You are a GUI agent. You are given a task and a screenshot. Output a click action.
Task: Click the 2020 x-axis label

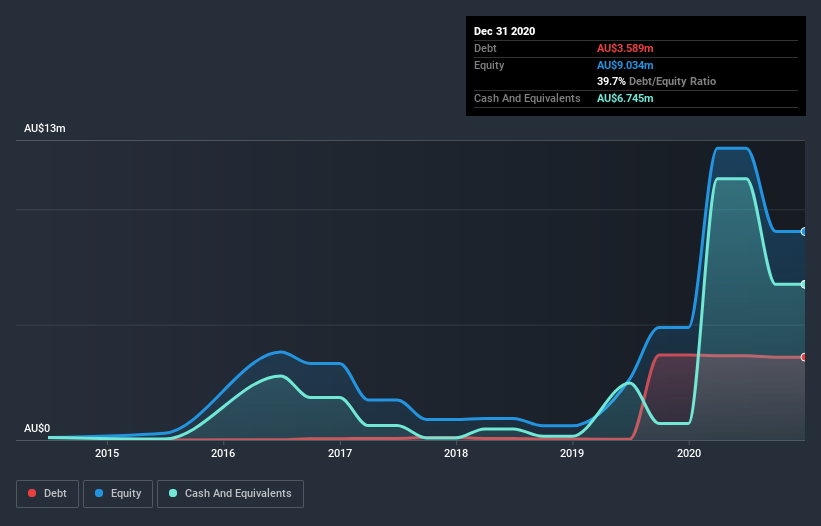(x=689, y=453)
